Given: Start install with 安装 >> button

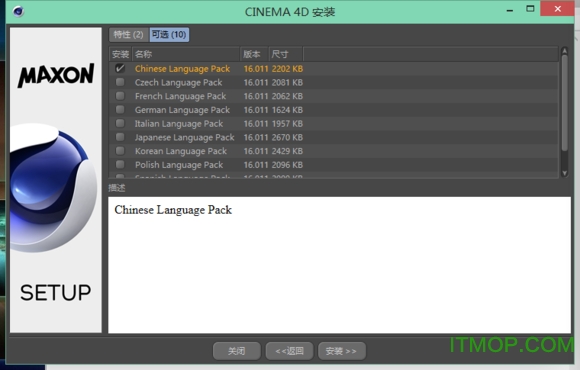Looking at the screenshot, I should 342,351.
